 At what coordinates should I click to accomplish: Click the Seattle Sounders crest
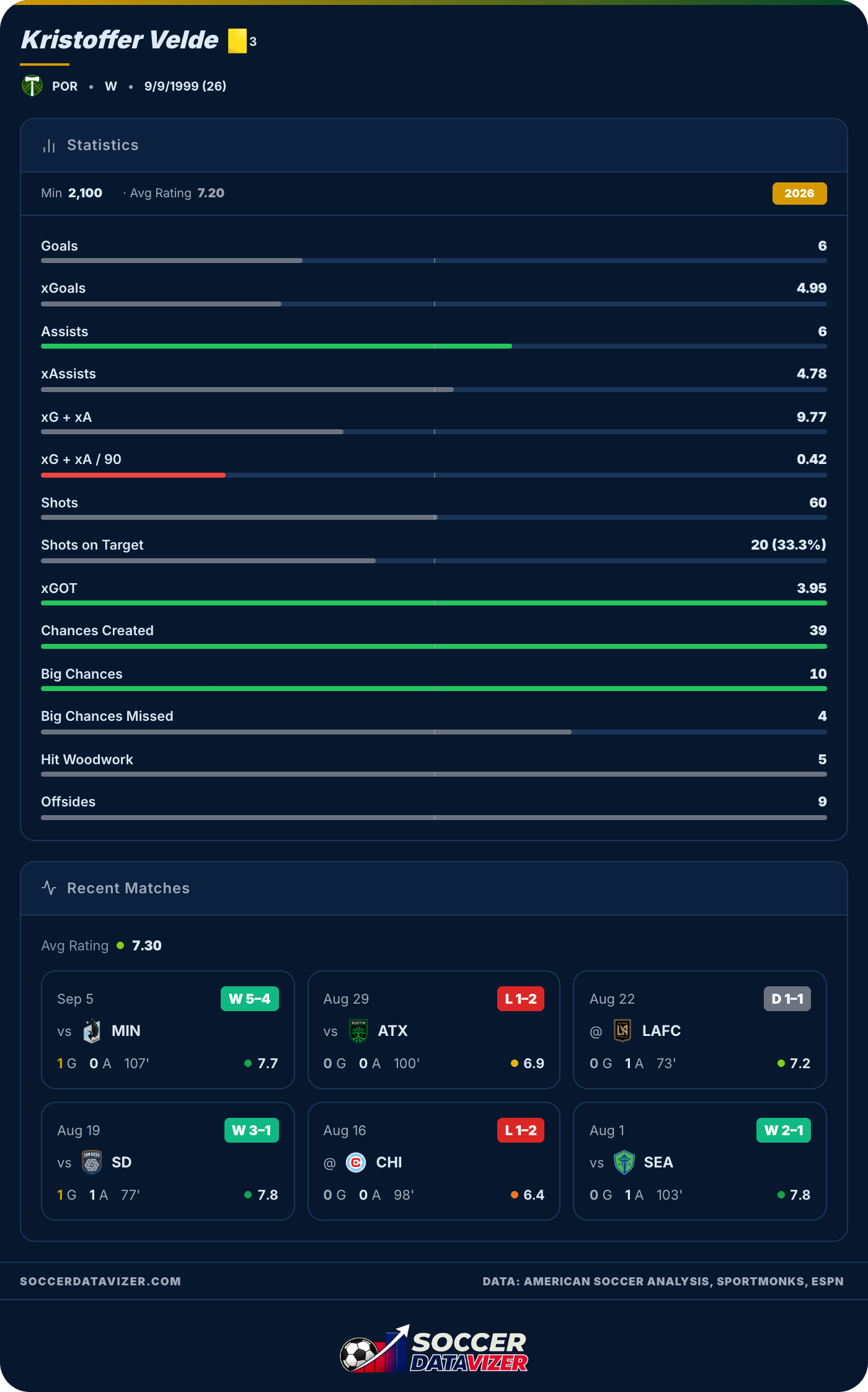click(x=624, y=1162)
